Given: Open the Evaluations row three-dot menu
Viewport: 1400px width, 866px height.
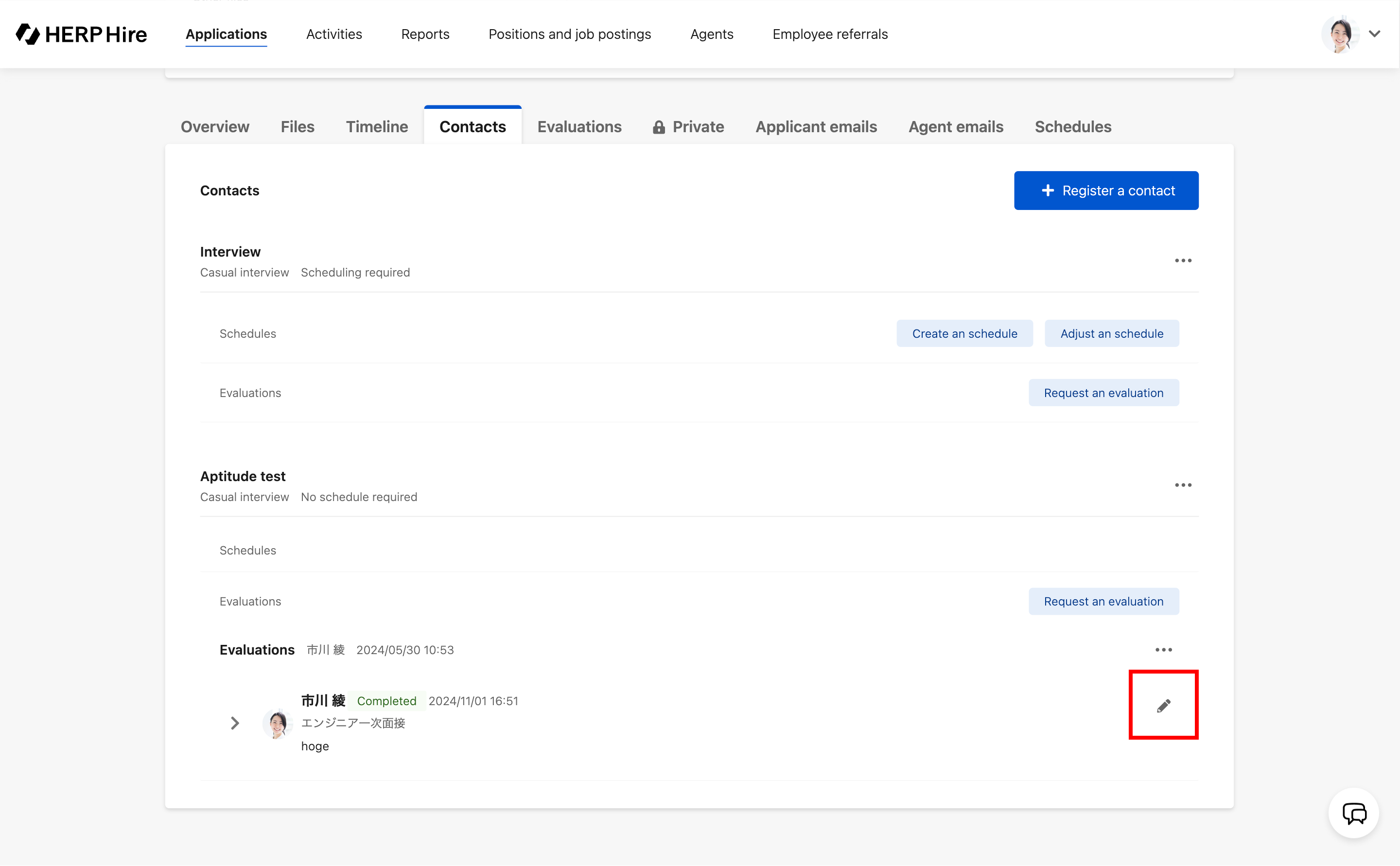Looking at the screenshot, I should pos(1163,649).
